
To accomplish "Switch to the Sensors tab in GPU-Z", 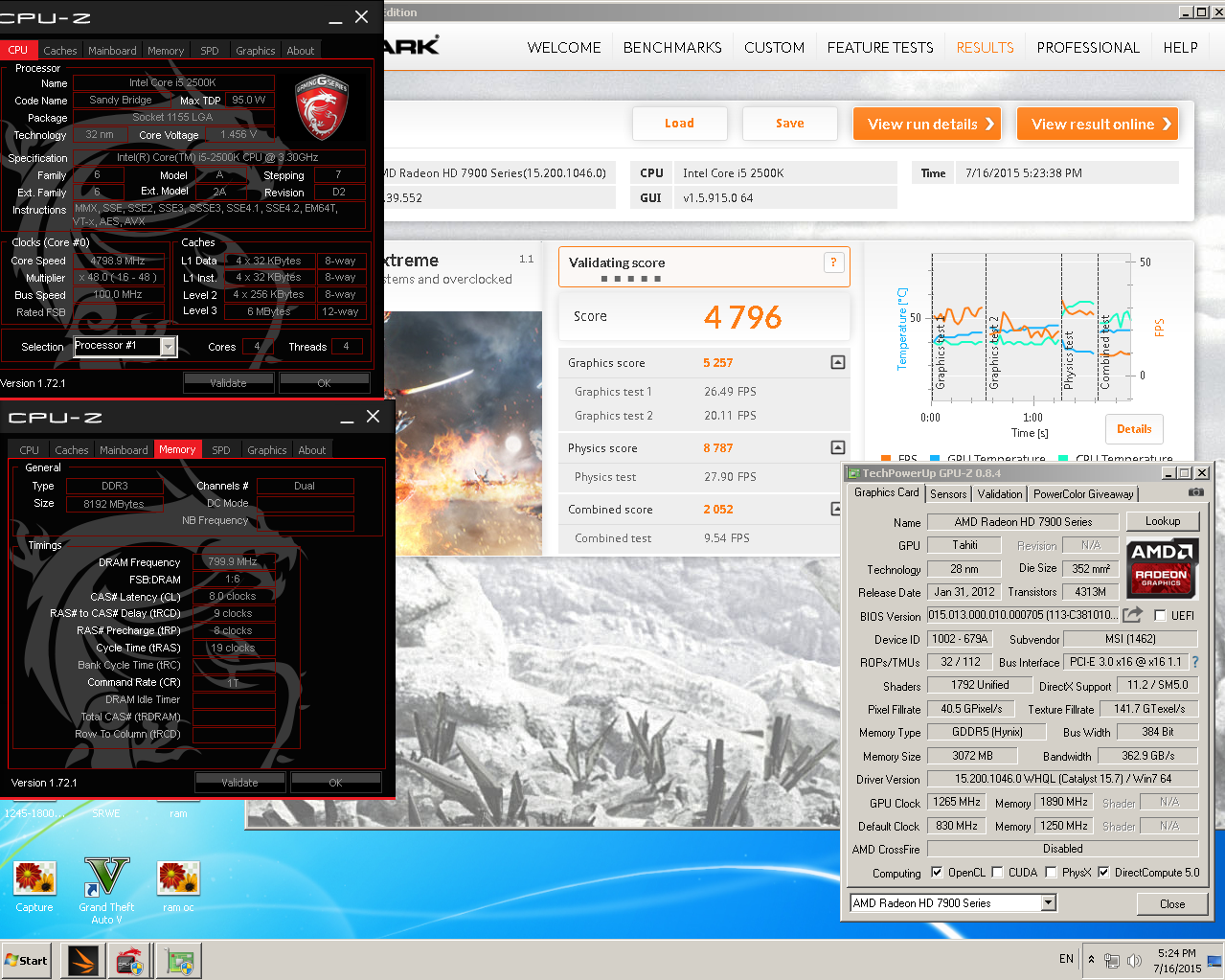I will (x=948, y=494).
